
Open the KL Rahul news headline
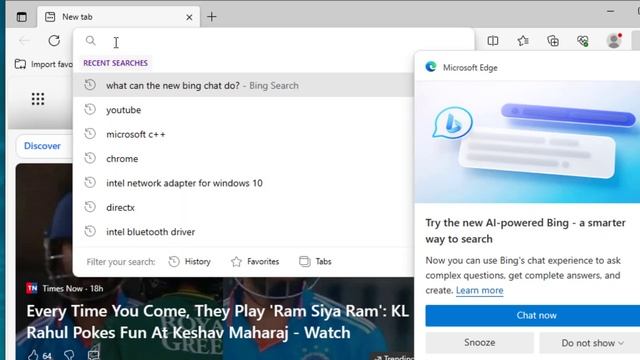pos(218,322)
